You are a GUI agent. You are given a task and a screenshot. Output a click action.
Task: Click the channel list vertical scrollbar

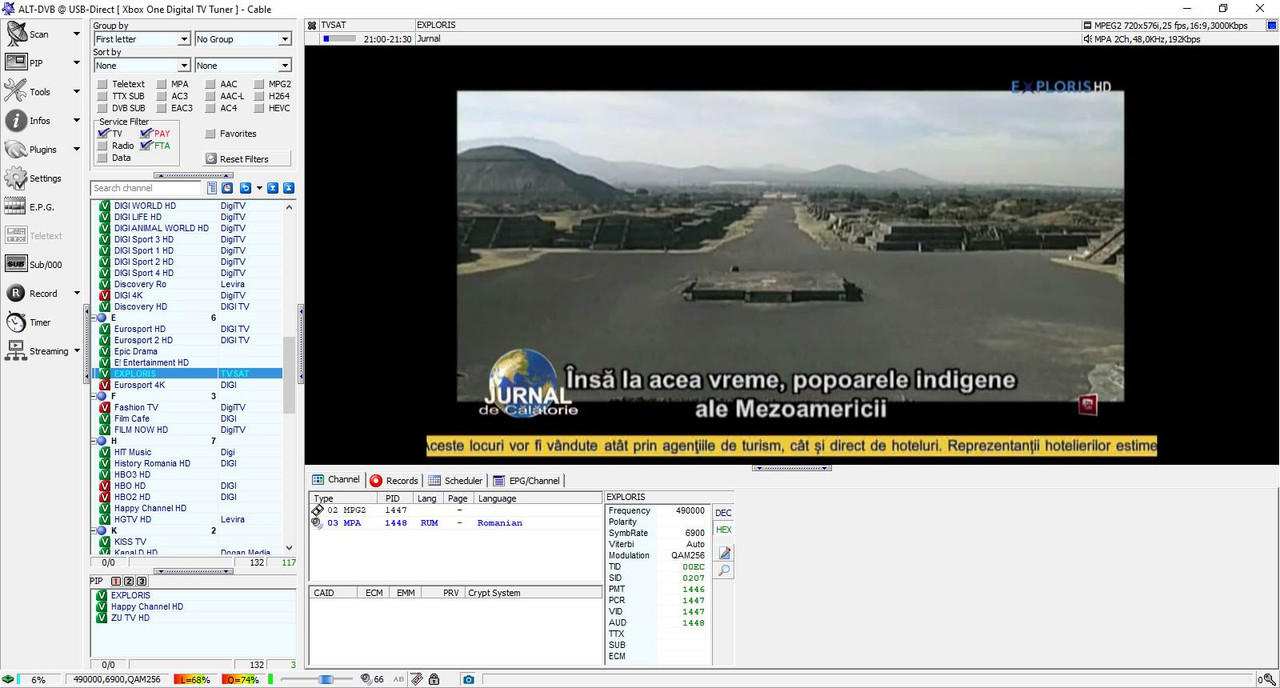click(290, 376)
